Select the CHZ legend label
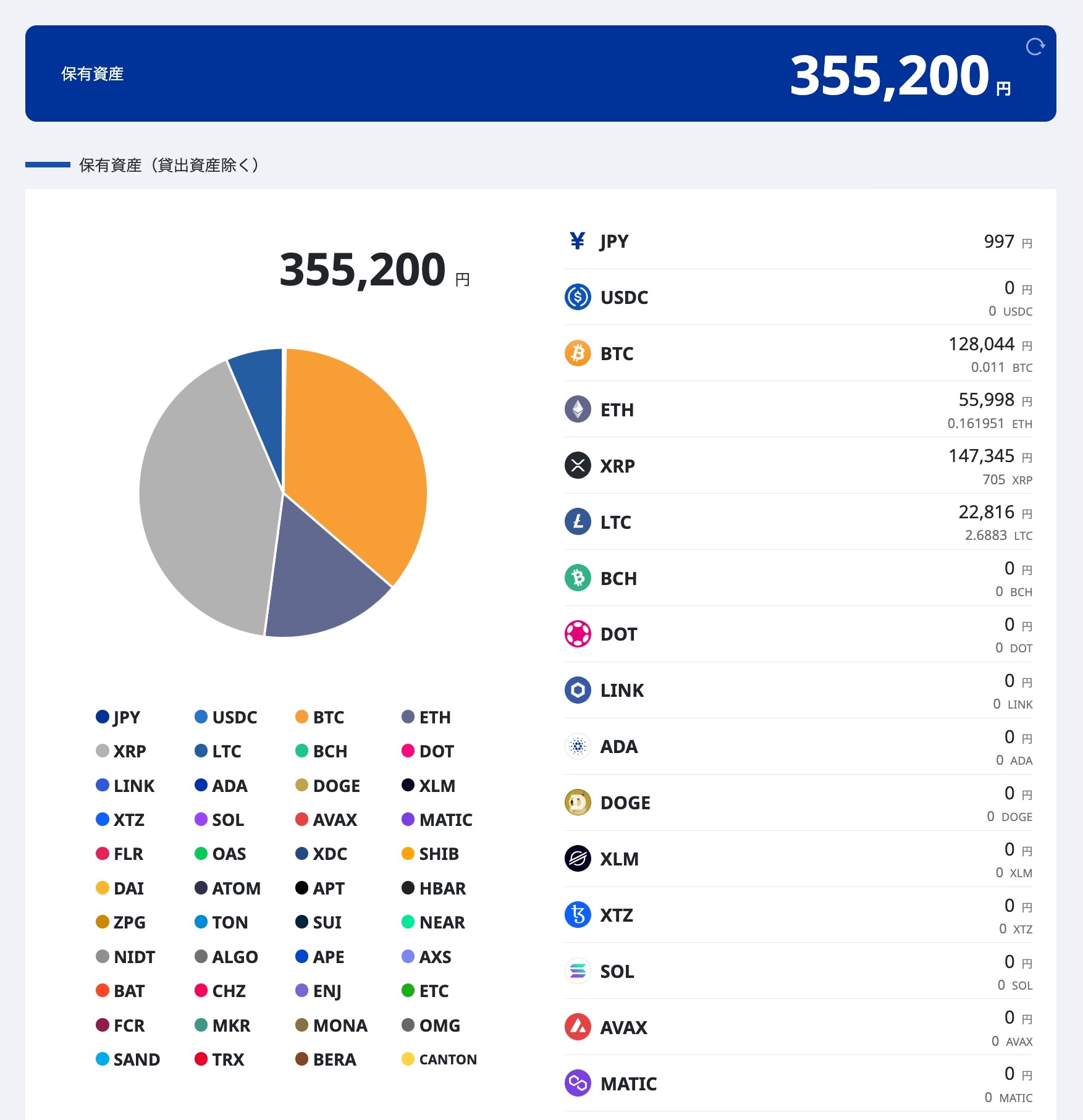 [229, 991]
